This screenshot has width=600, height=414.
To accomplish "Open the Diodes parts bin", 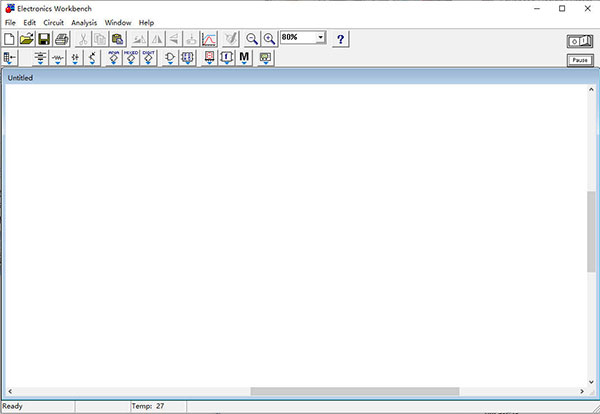I will point(75,58).
